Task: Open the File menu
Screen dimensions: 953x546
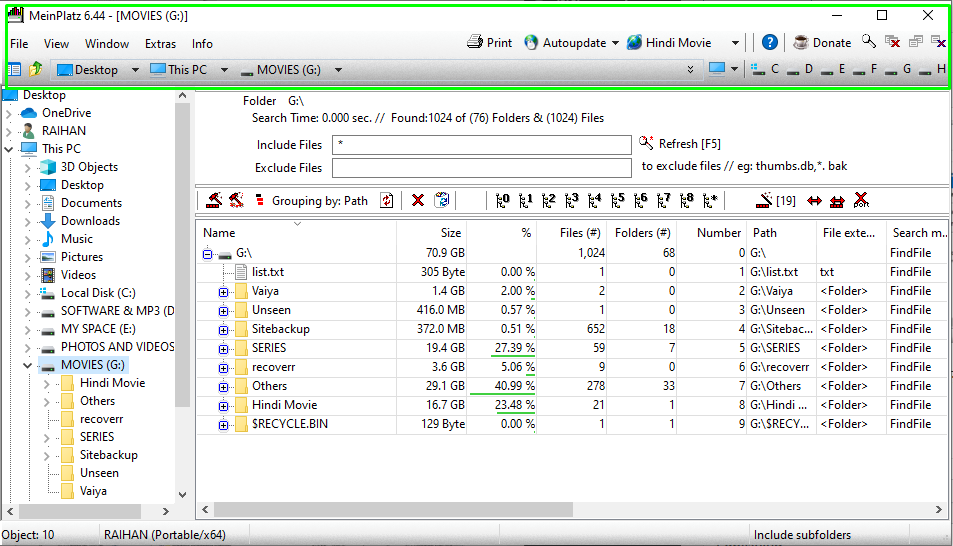Action: click(19, 44)
